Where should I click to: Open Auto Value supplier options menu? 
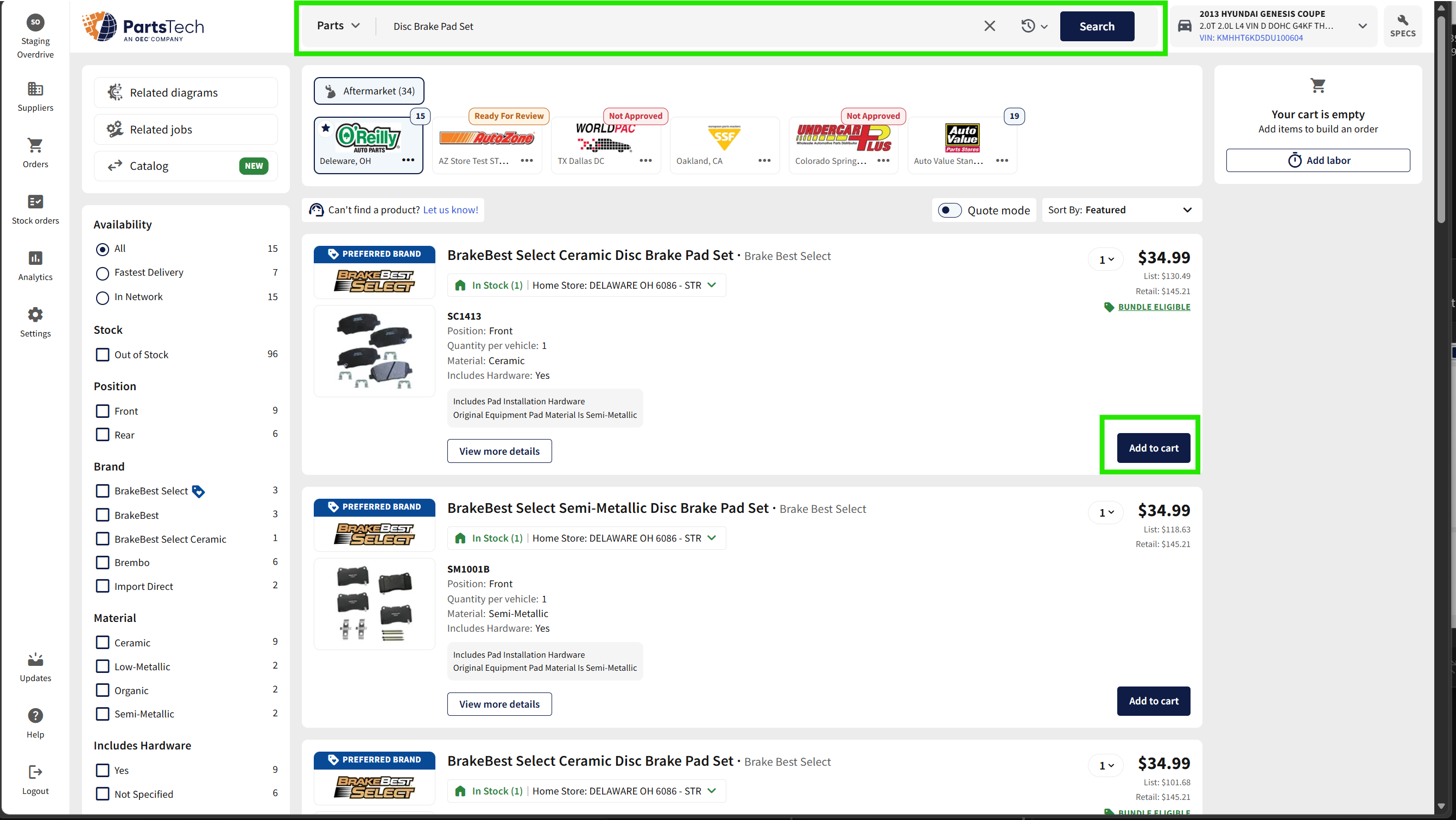1002,161
